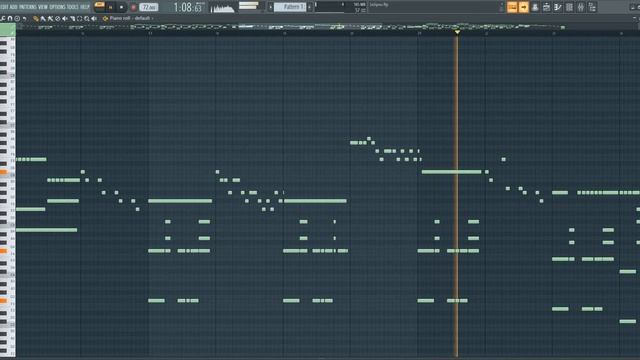This screenshot has width=640, height=360.
Task: Click the tree-shaped toolbar icon
Action: pos(592,7)
